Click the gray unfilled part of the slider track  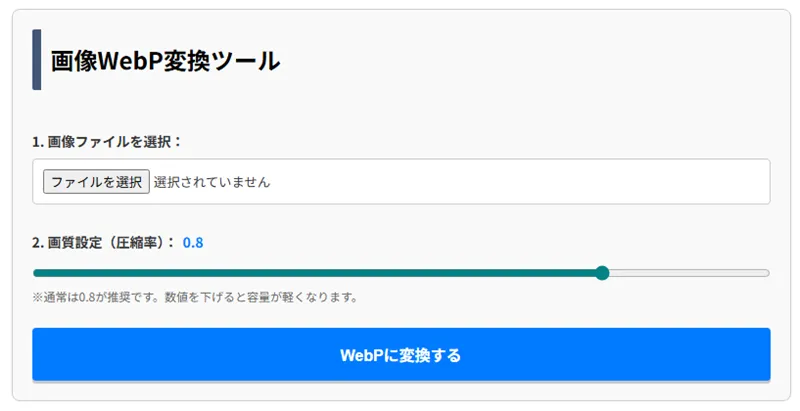point(690,273)
